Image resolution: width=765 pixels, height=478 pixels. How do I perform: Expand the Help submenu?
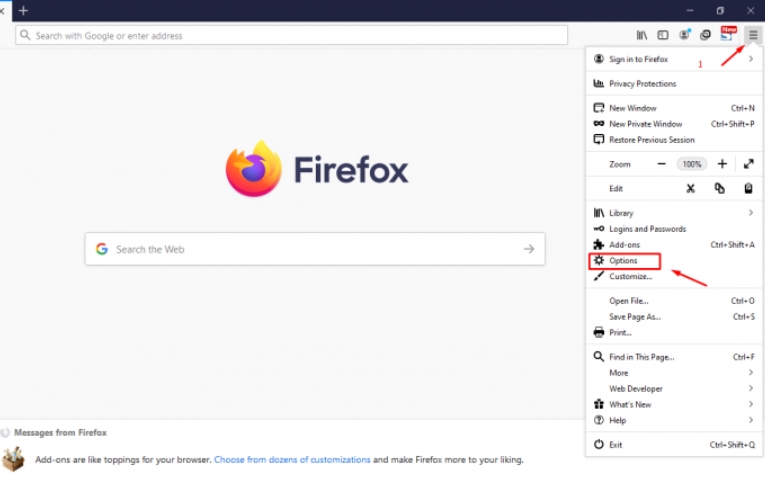[750, 420]
